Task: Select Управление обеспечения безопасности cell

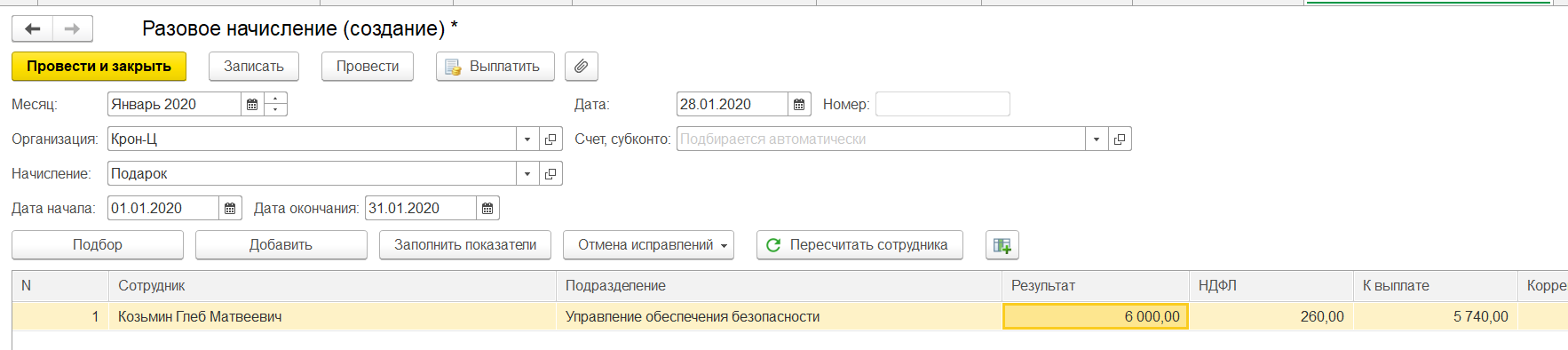Action: [x=779, y=317]
